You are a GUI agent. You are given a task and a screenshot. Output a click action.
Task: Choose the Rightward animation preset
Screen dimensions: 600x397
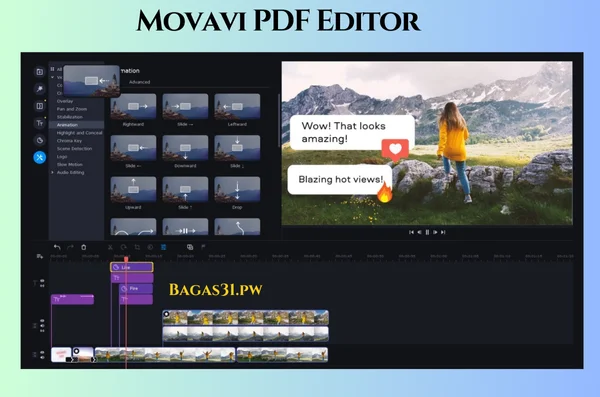(x=133, y=107)
